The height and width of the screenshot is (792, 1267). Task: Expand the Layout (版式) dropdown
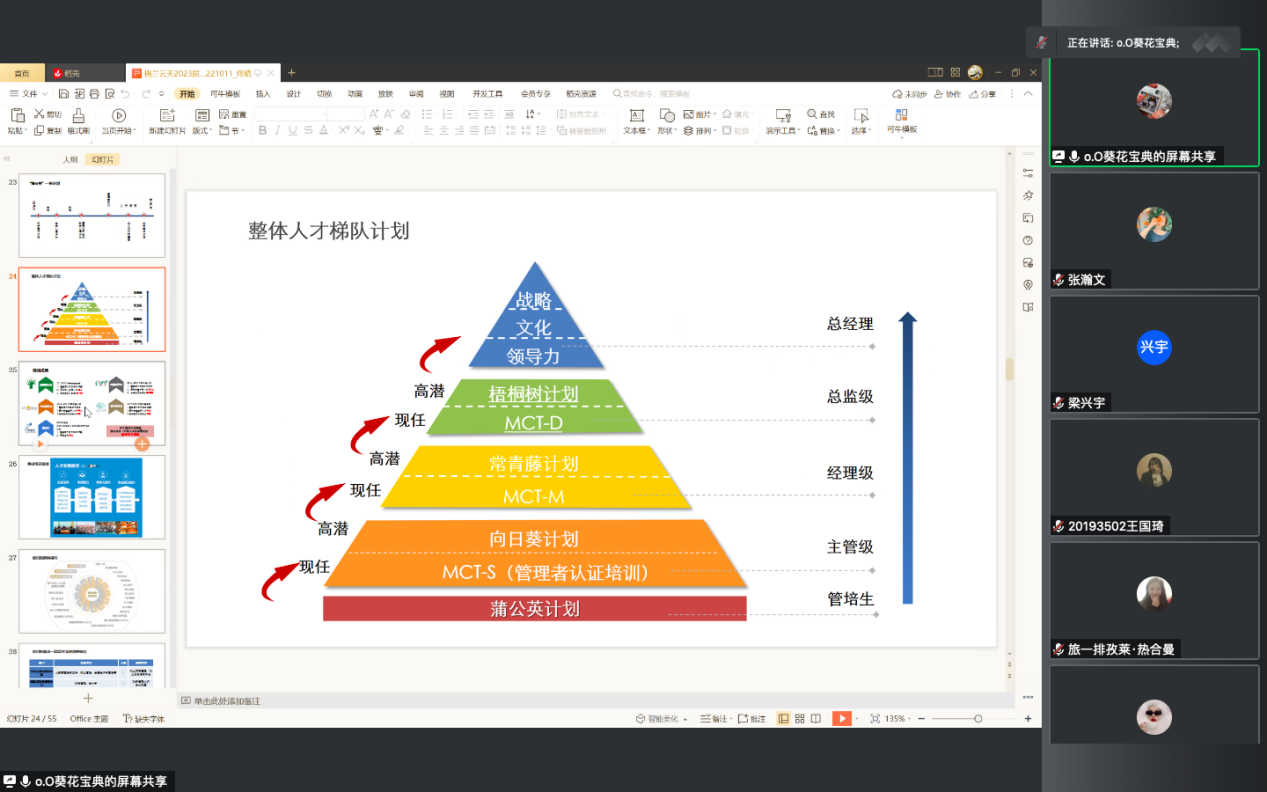click(x=201, y=130)
